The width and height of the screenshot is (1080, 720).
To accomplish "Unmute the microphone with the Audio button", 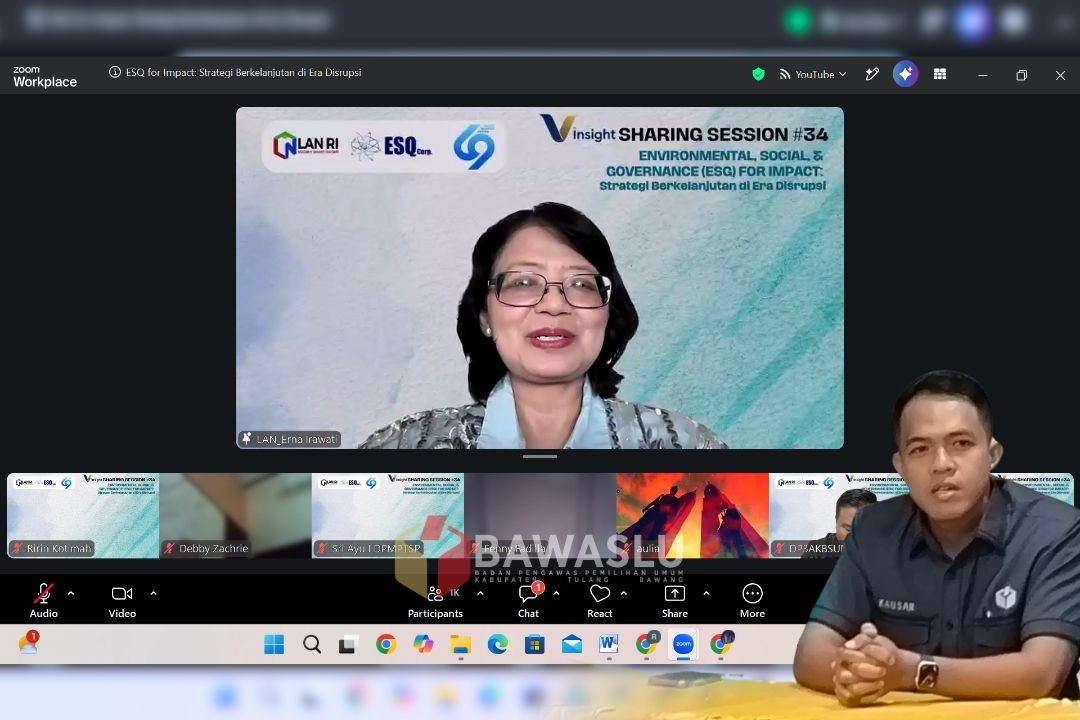I will tap(43, 600).
